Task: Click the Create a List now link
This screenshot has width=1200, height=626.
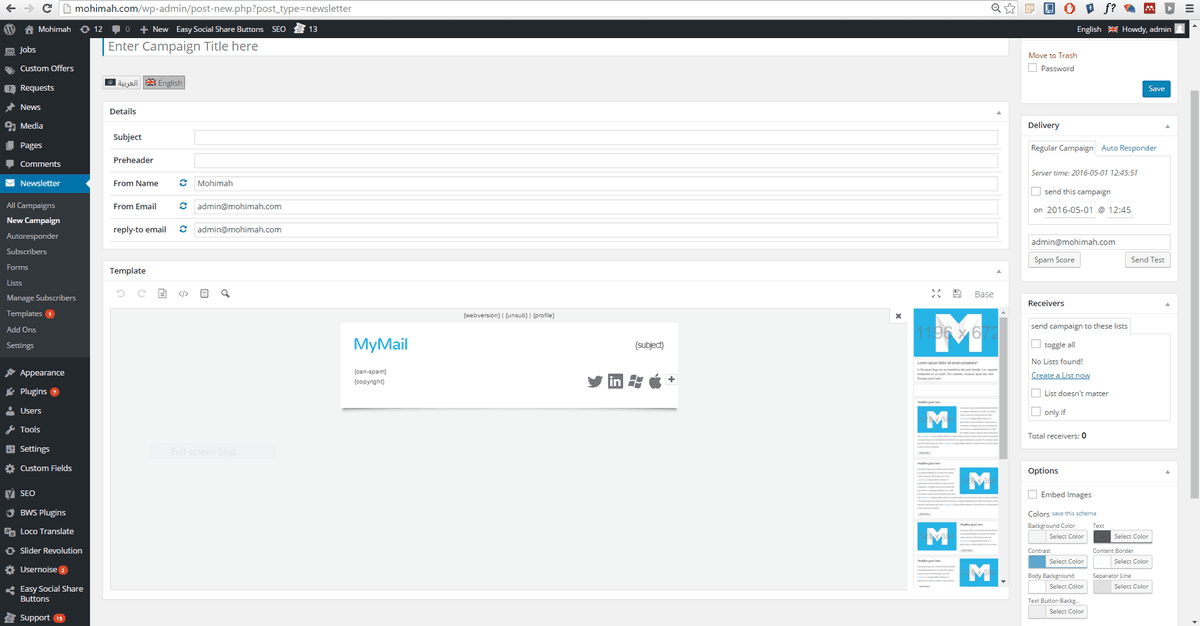Action: (1060, 375)
